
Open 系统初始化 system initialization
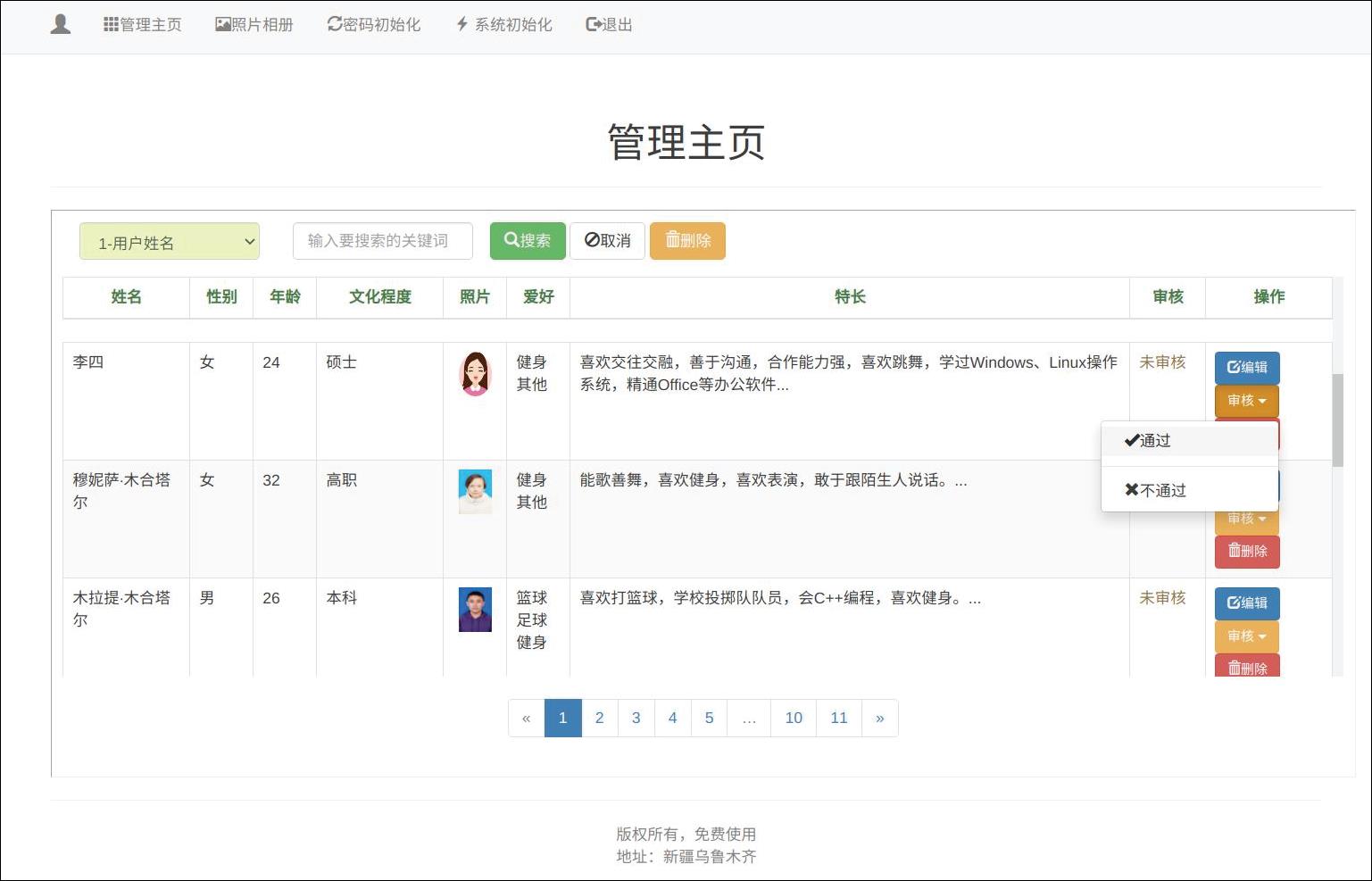504,25
